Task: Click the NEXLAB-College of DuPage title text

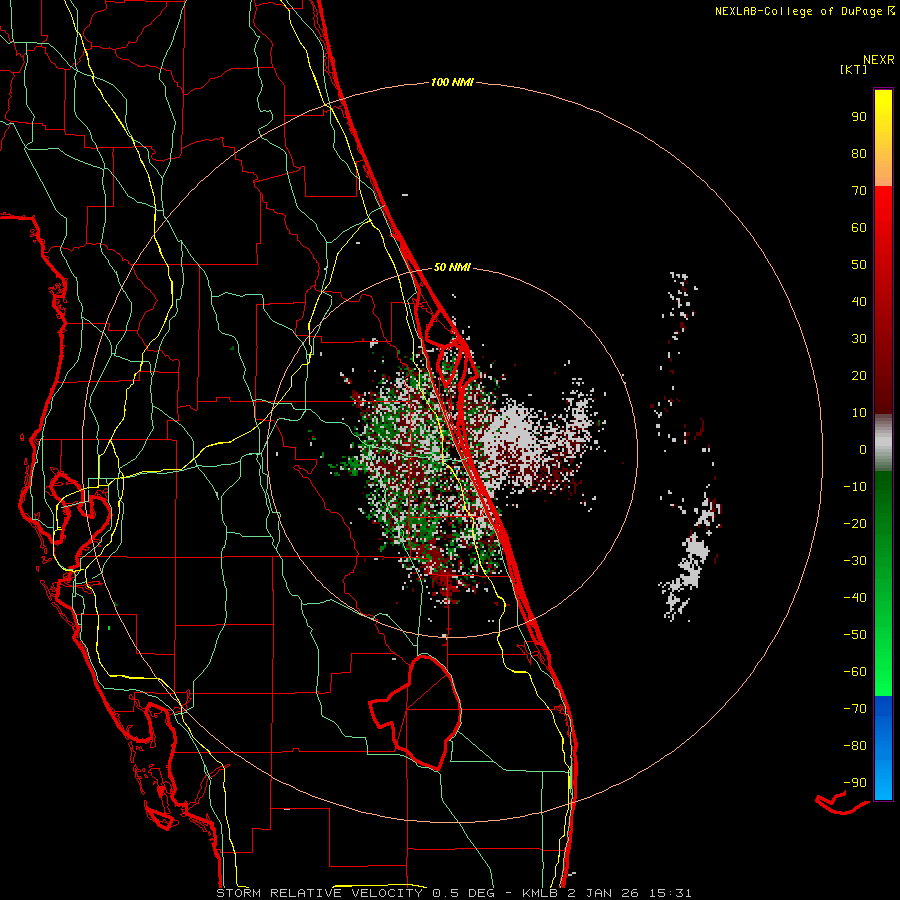Action: (798, 11)
